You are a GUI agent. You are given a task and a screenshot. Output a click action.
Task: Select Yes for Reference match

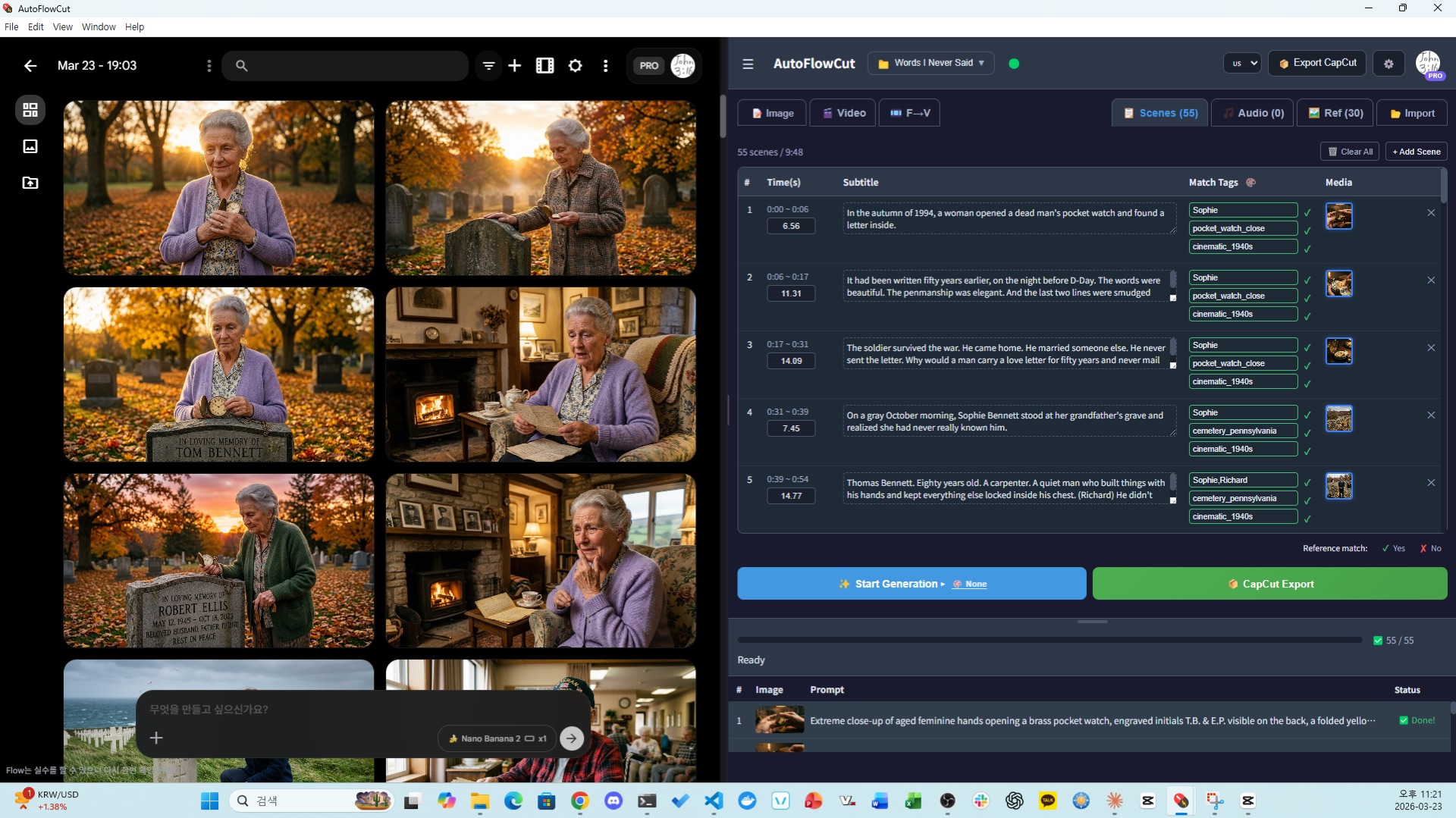coord(1393,548)
